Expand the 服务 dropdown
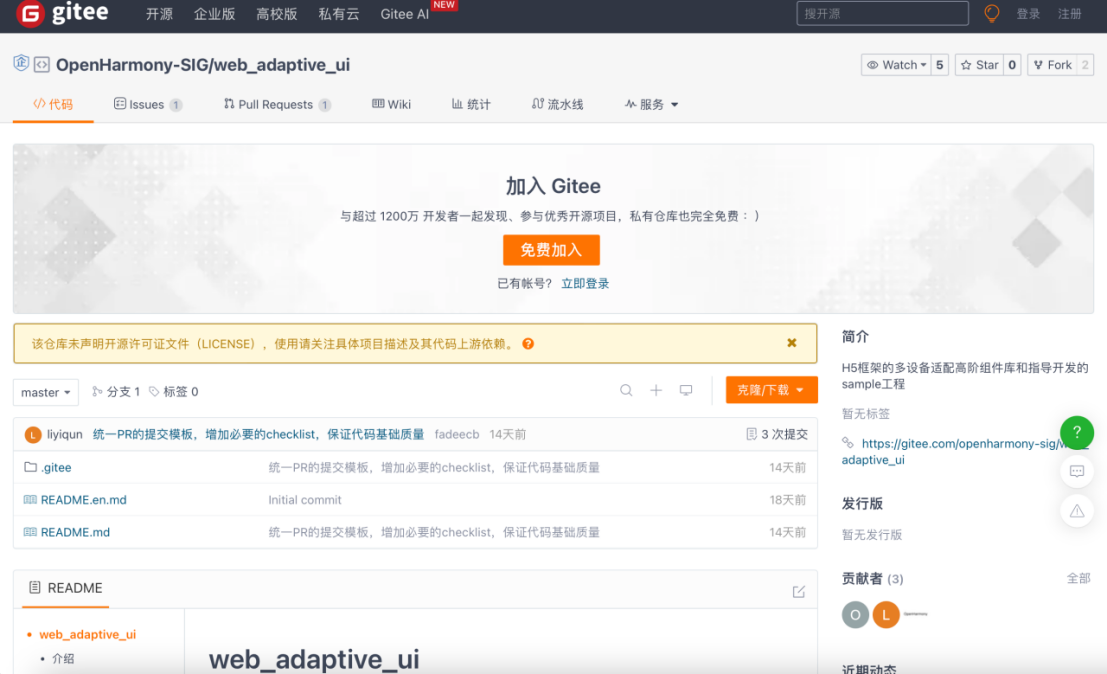 tap(651, 104)
